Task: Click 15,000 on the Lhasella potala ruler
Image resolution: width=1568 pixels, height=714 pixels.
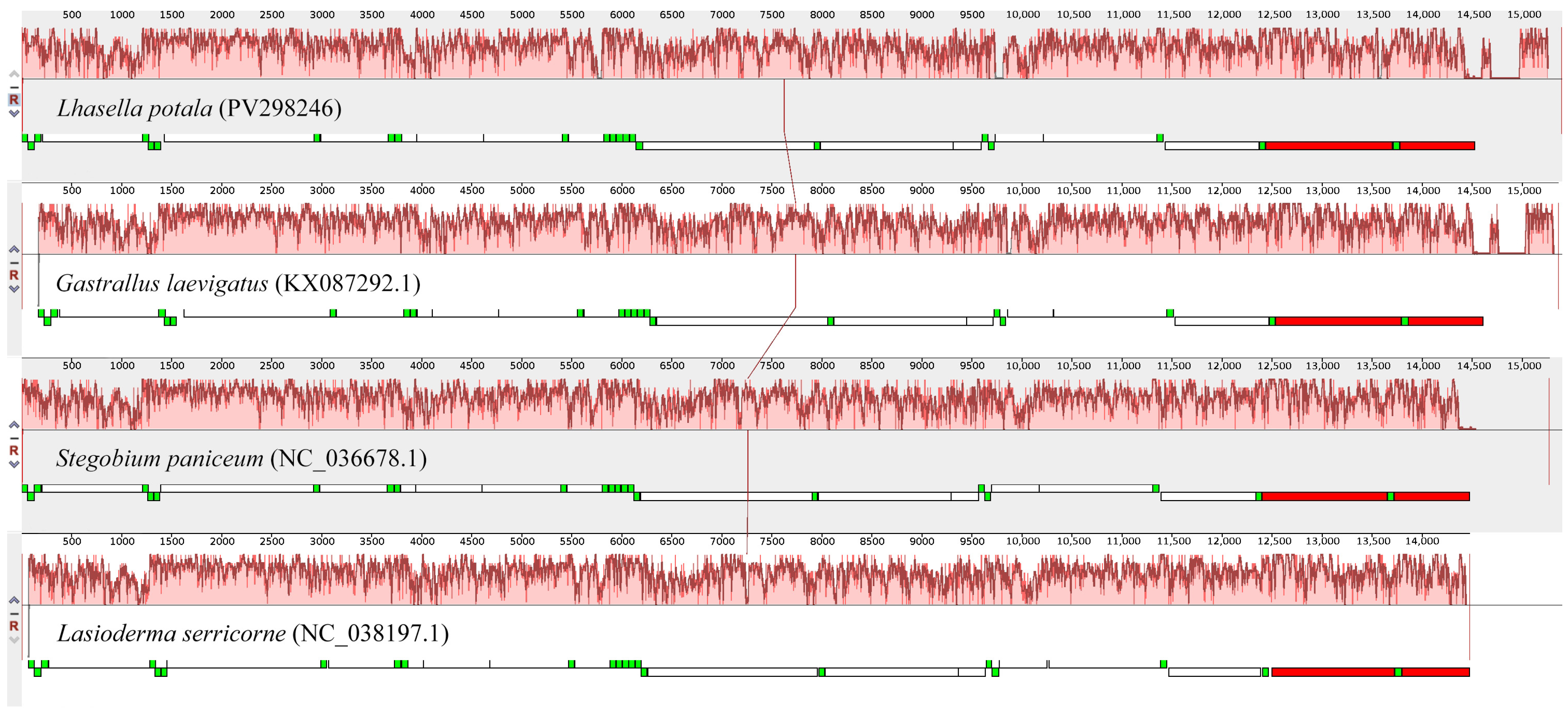Action: coord(1524,15)
